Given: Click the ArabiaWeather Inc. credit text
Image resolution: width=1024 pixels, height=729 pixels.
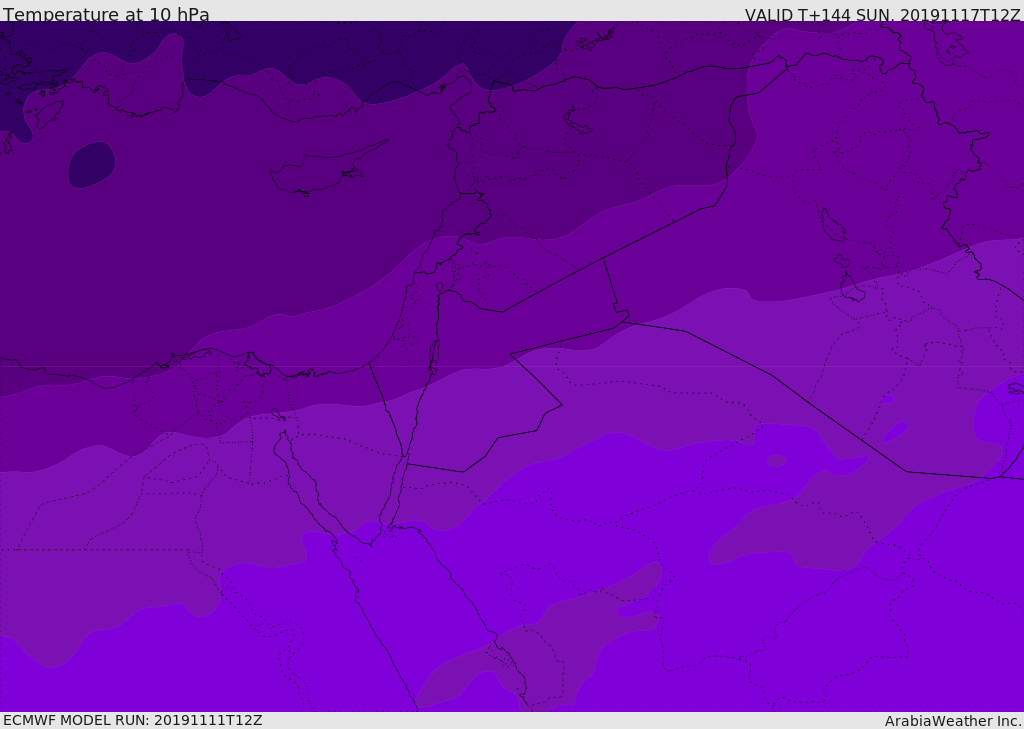Looking at the screenshot, I should pos(953,721).
